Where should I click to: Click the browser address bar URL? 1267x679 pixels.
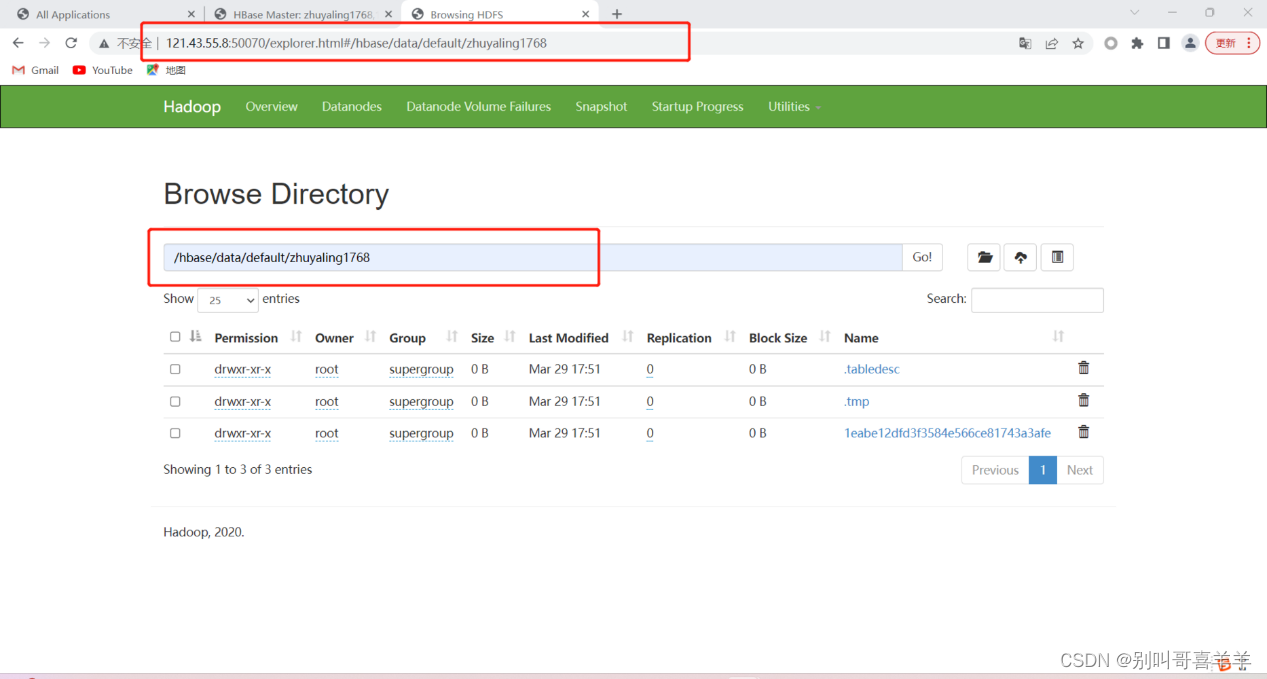click(356, 43)
